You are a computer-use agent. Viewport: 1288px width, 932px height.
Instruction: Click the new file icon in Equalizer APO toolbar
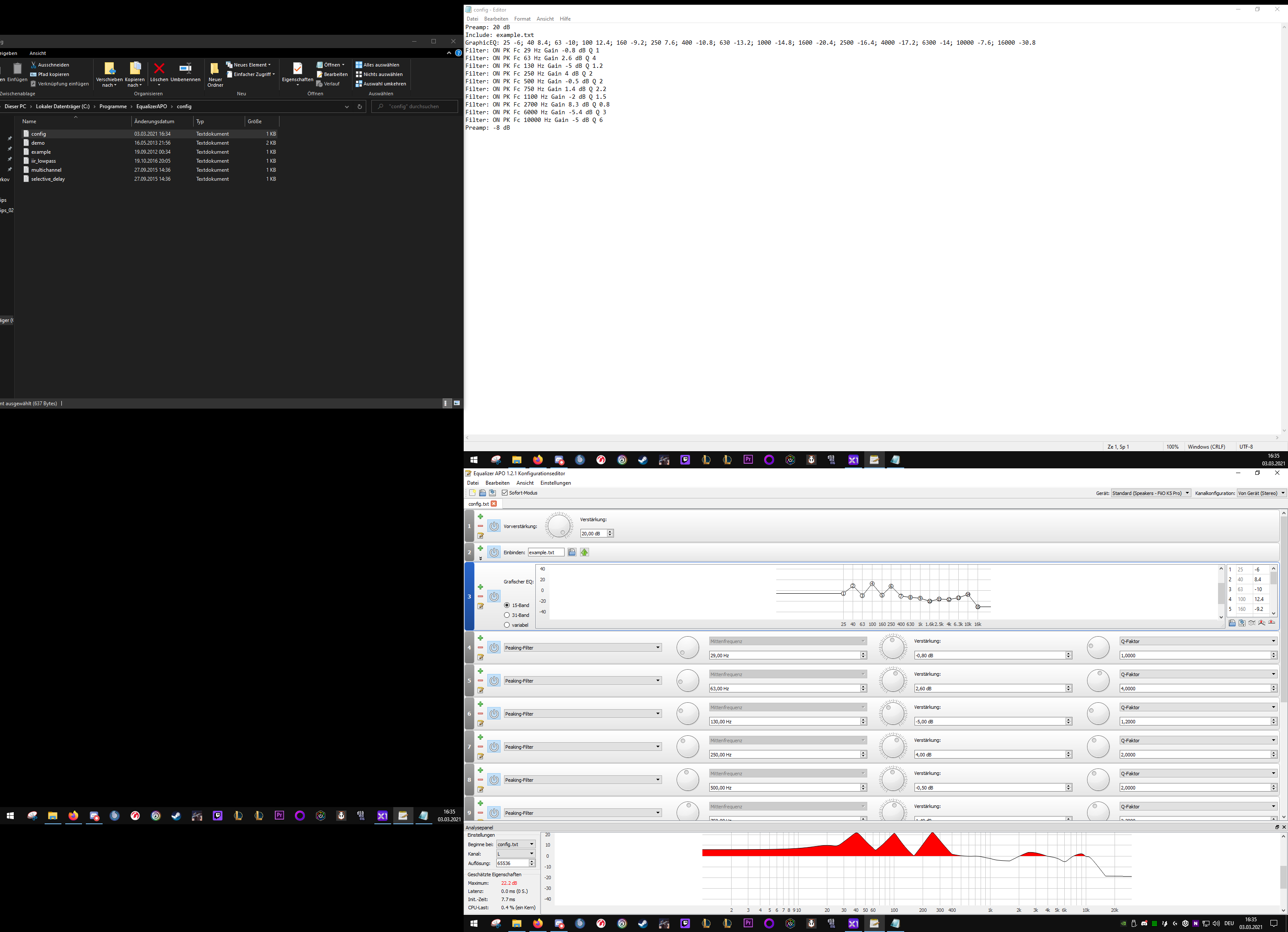pyautogui.click(x=472, y=493)
